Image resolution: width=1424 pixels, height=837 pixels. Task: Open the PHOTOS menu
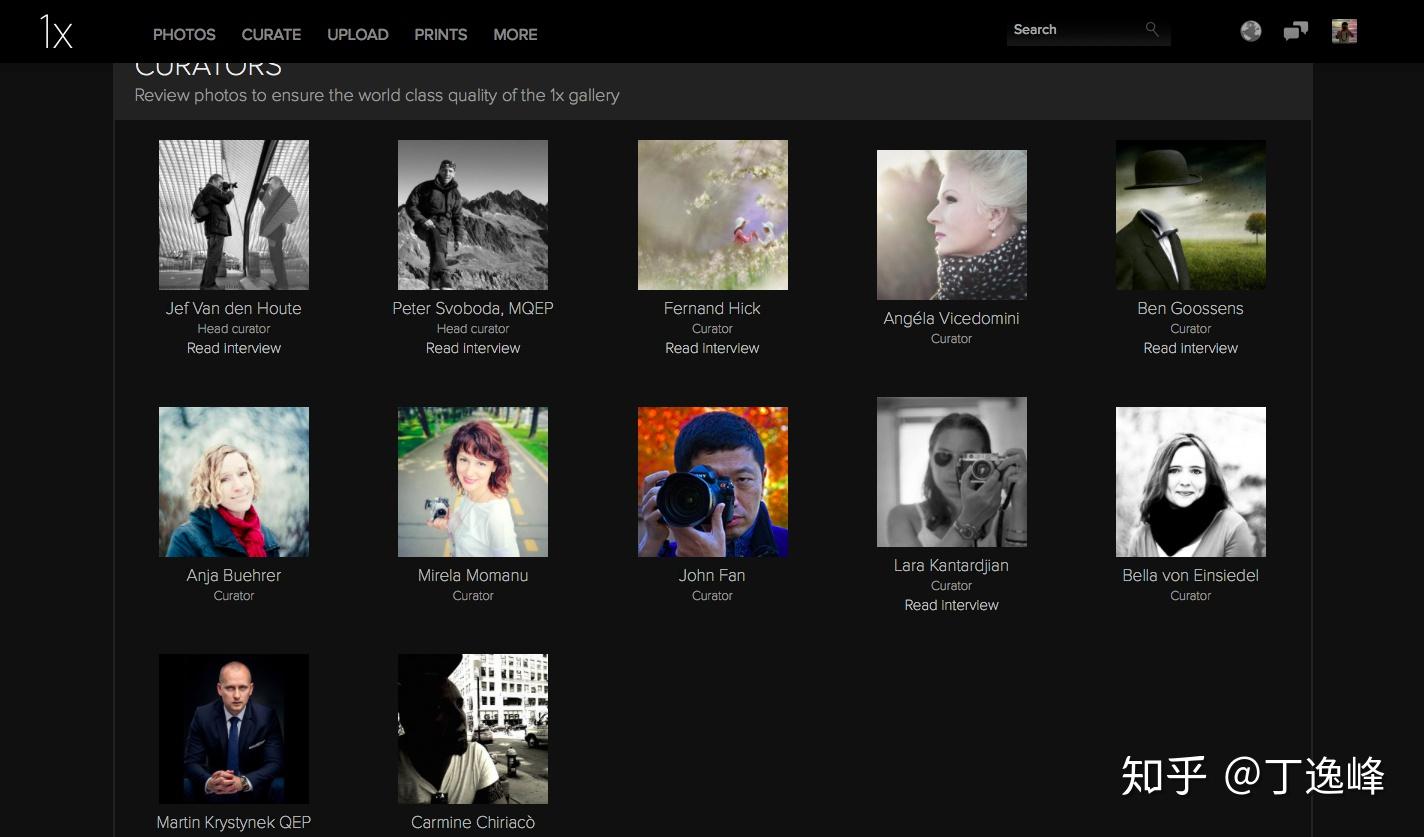coord(184,34)
